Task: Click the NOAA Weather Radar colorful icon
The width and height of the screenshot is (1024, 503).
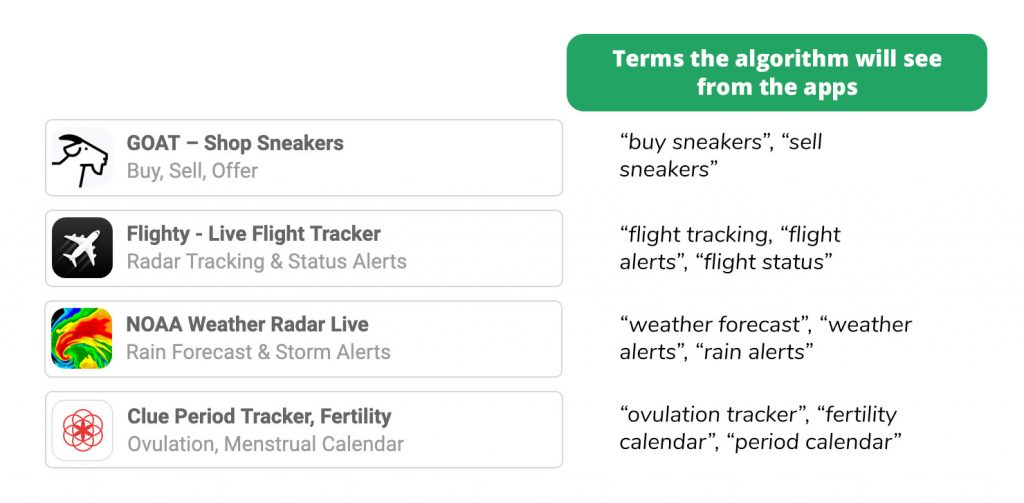Action: click(x=82, y=338)
